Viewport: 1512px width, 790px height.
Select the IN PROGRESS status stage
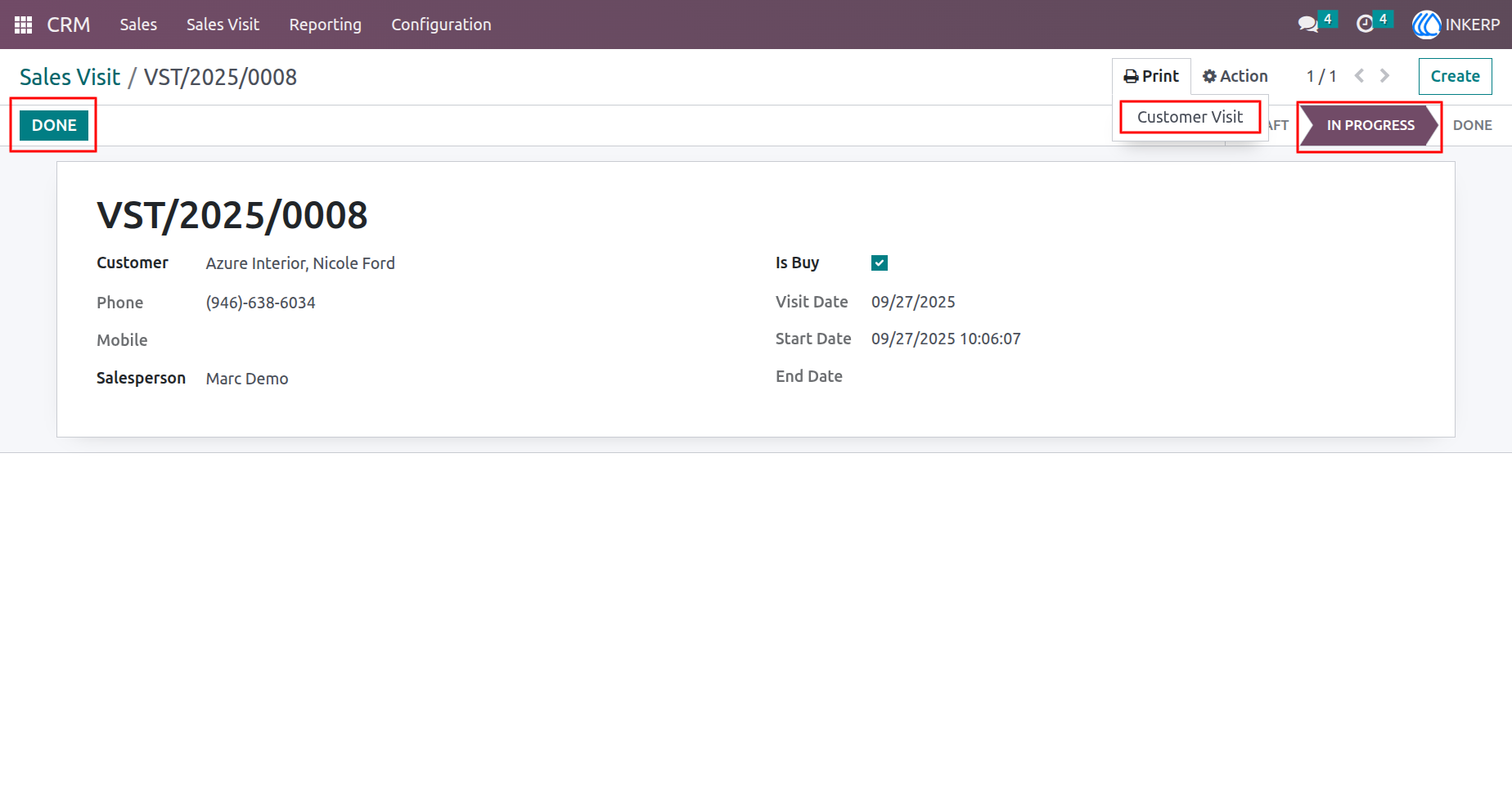(1370, 125)
